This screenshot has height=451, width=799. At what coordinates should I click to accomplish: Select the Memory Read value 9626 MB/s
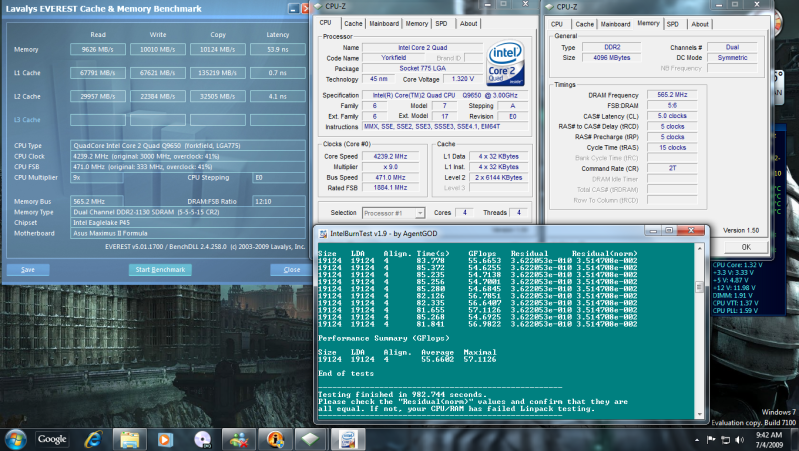[97, 49]
